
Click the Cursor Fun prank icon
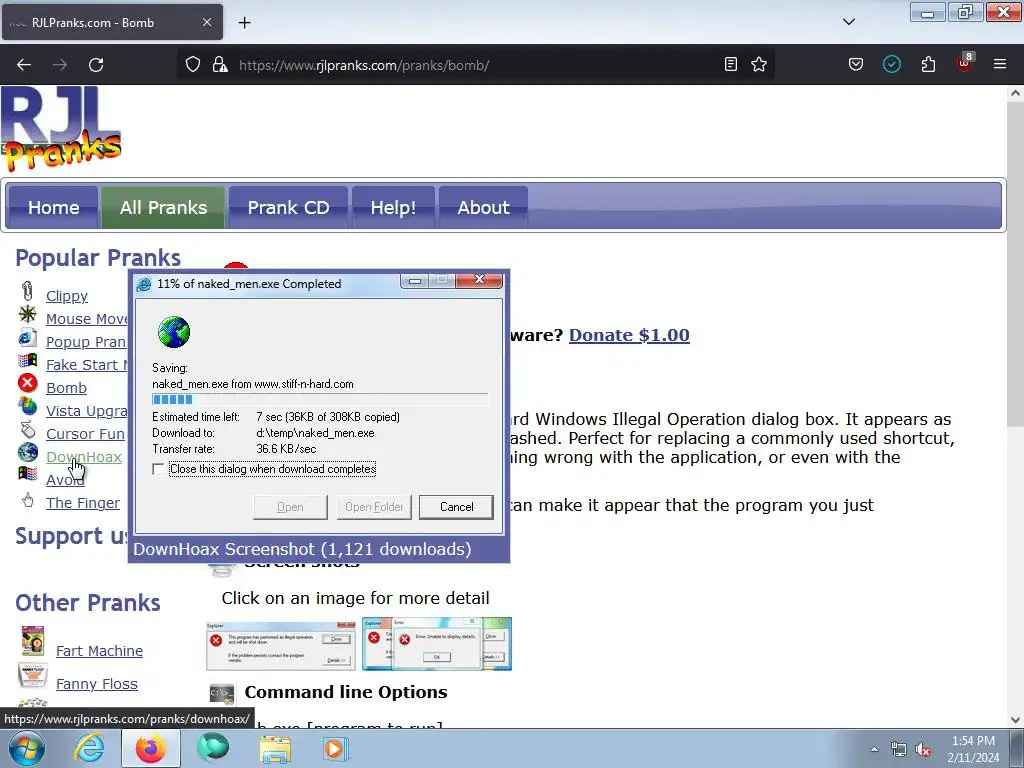tap(27, 429)
